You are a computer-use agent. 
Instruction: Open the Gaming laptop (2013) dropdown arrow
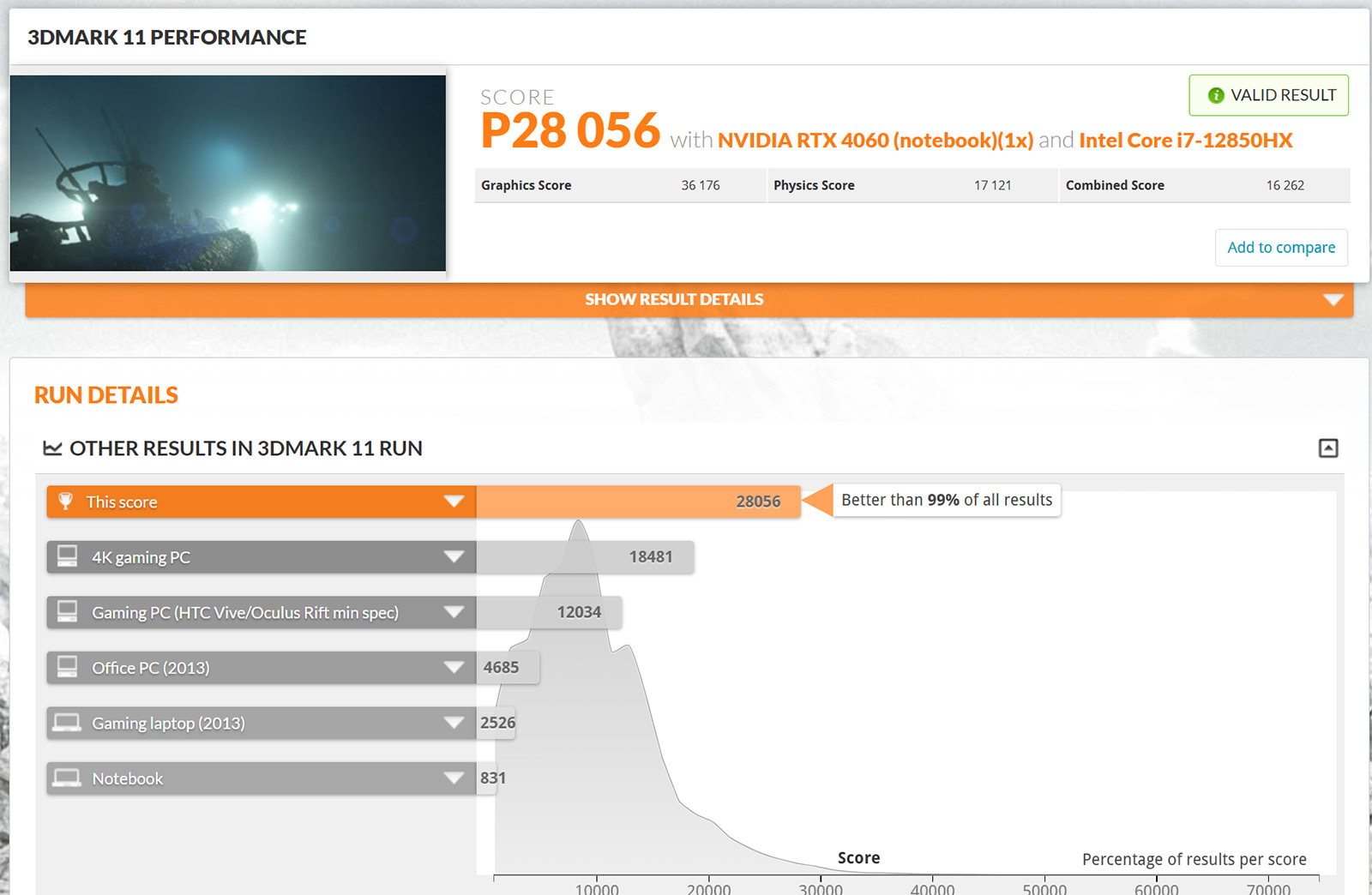tap(454, 723)
